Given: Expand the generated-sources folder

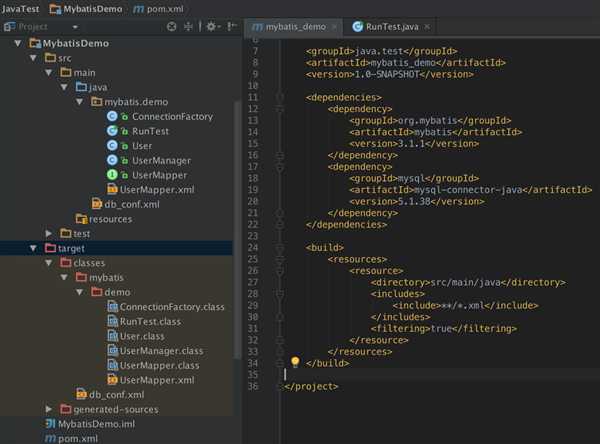Looking at the screenshot, I should coord(50,409).
